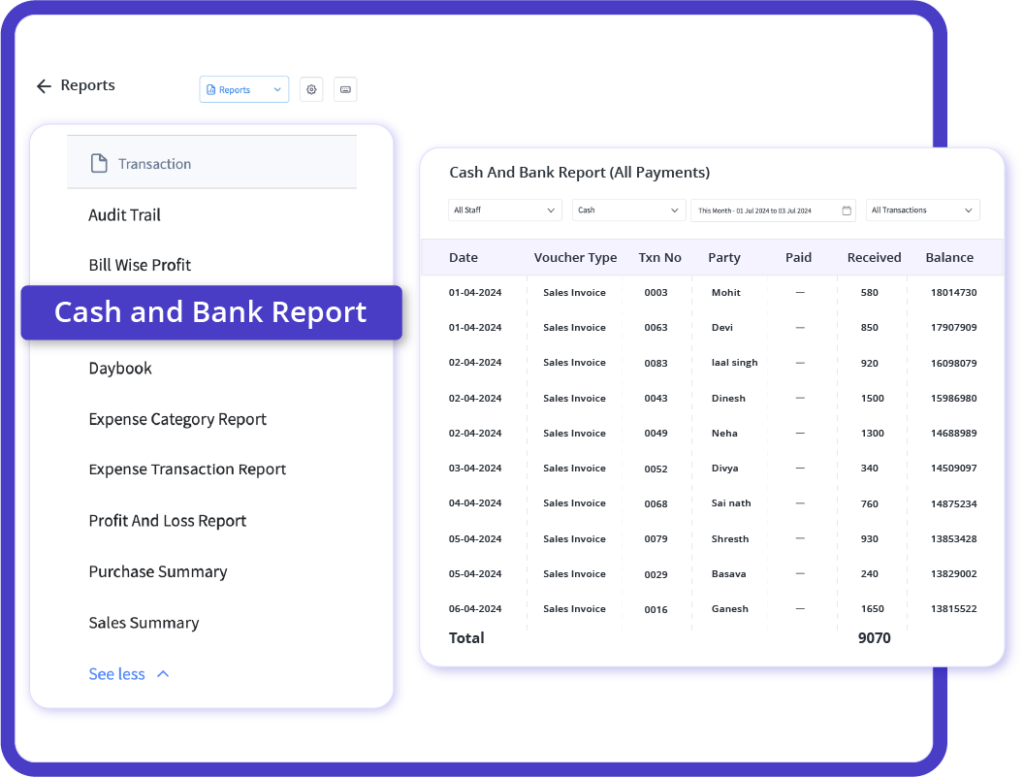Image resolution: width=1024 pixels, height=777 pixels.
Task: Open the Cash payment type dropdown
Action: 627,210
